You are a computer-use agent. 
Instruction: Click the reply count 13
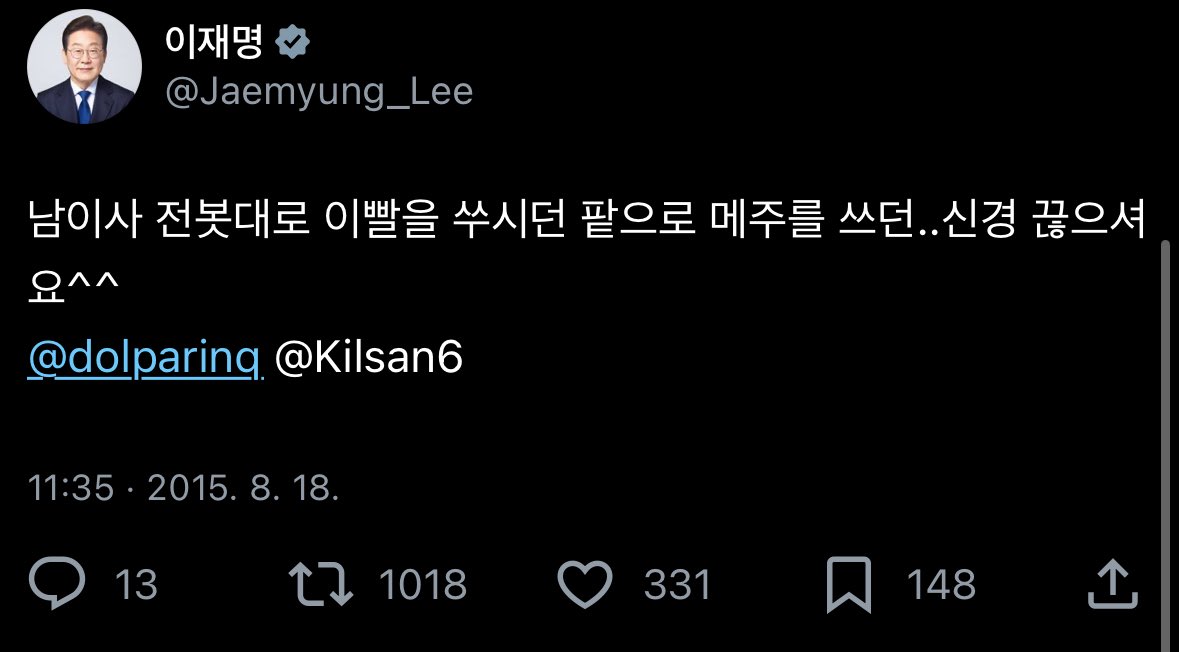coord(136,584)
